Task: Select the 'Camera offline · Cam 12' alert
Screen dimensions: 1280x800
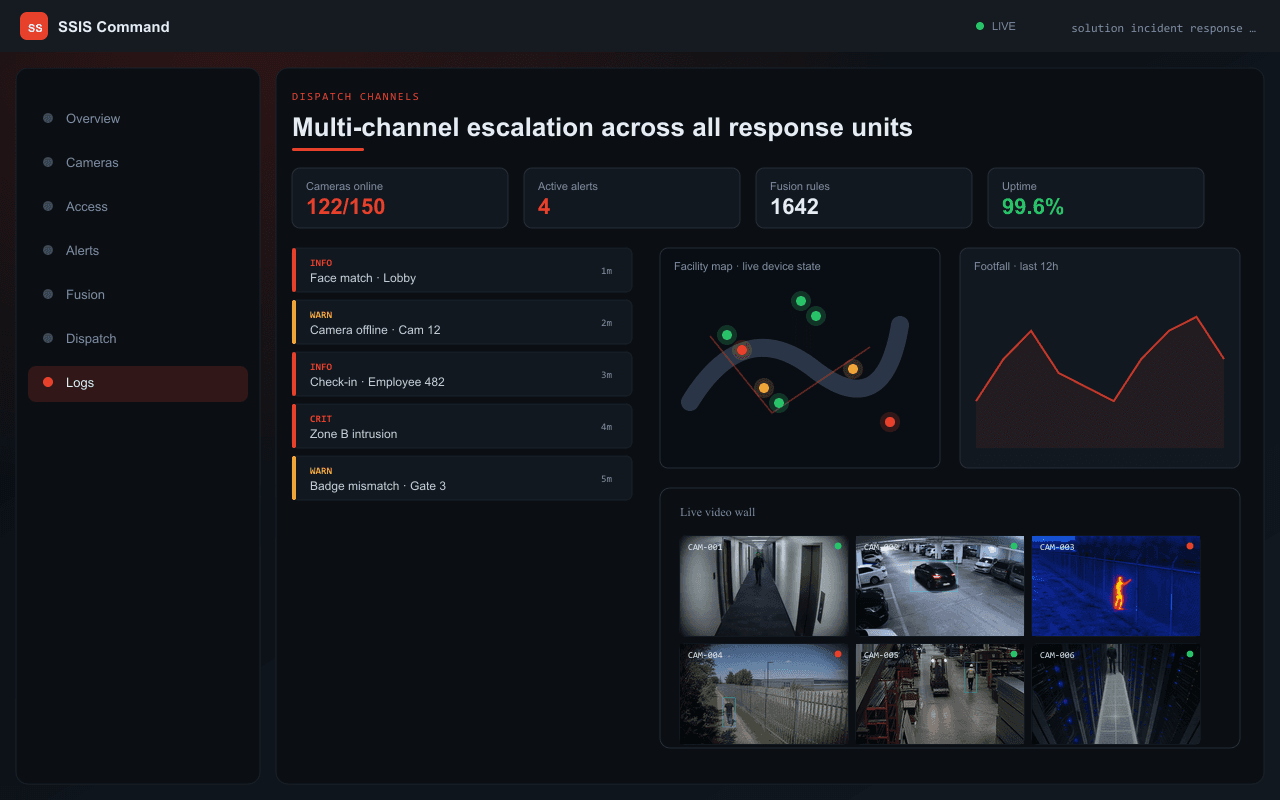Action: click(x=462, y=322)
